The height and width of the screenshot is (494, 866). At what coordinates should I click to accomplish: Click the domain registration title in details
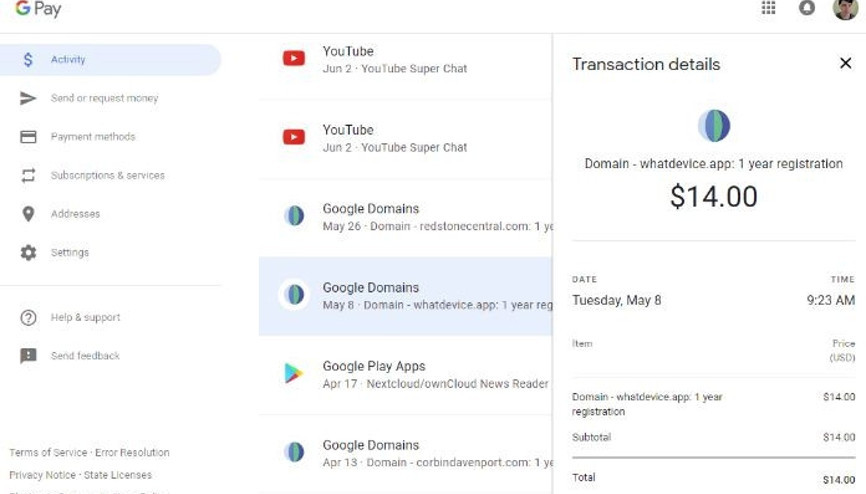[714, 164]
